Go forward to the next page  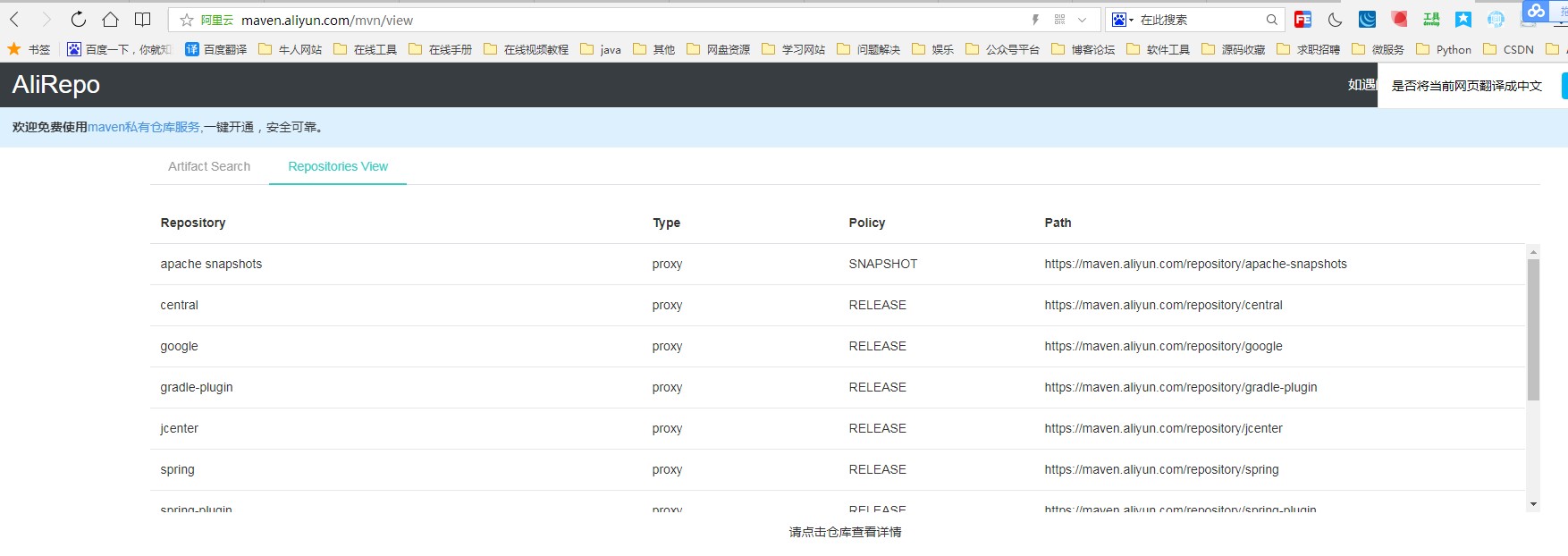(46, 20)
